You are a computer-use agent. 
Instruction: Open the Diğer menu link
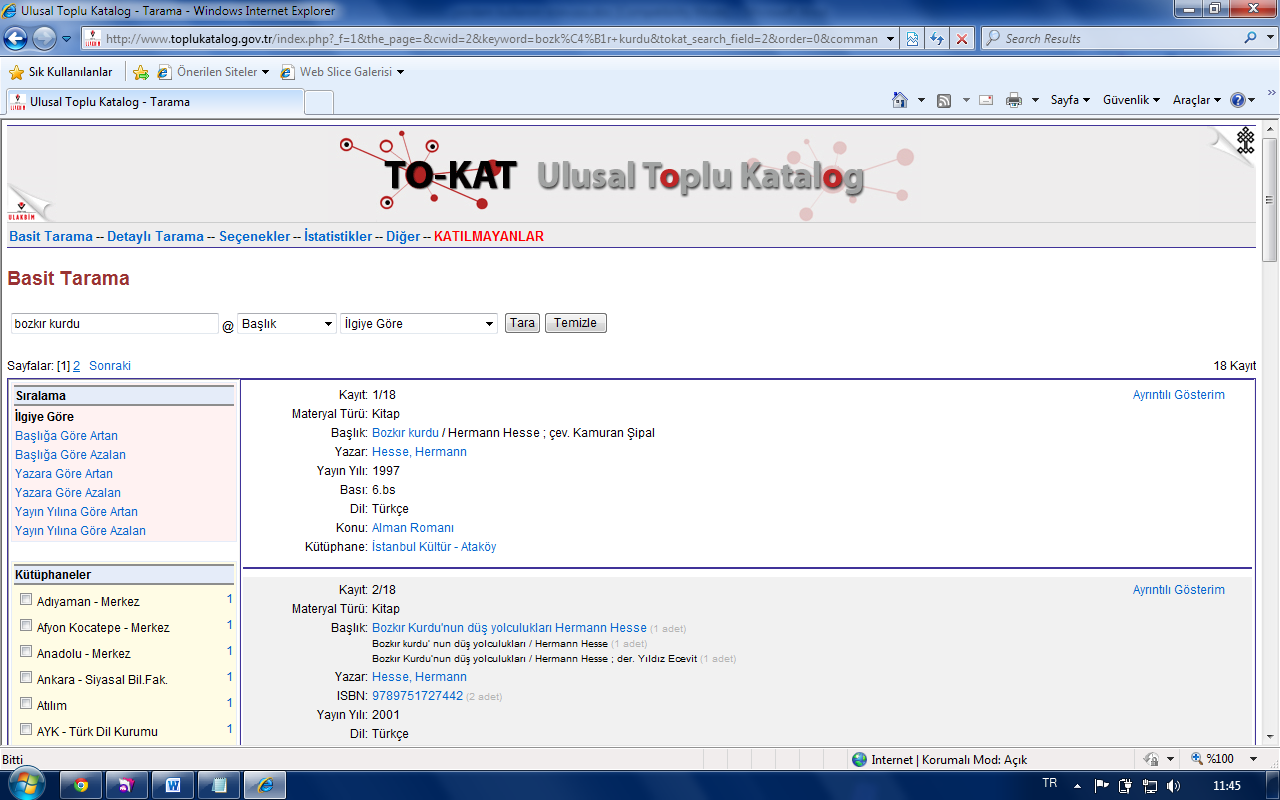(403, 237)
